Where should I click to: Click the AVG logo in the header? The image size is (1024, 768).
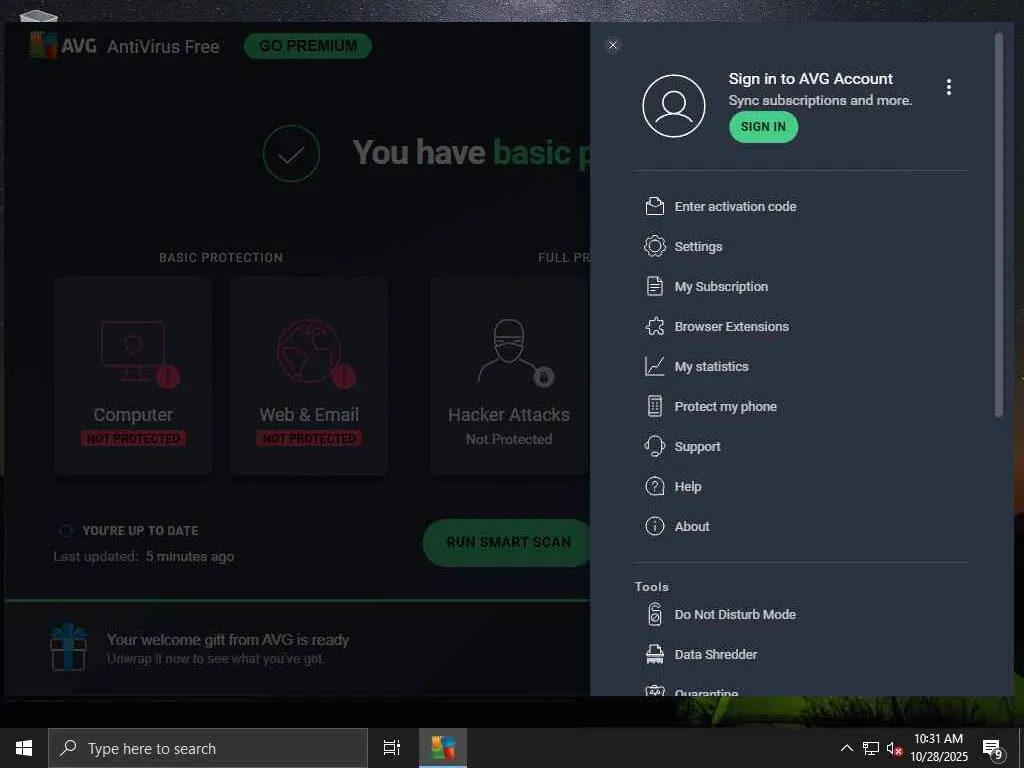pos(63,46)
